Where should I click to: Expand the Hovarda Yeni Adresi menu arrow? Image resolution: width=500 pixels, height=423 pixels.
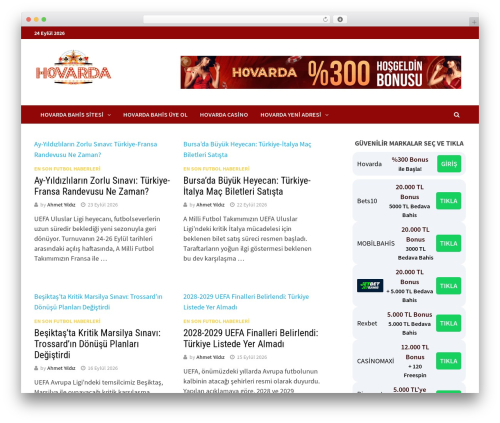coord(327,115)
